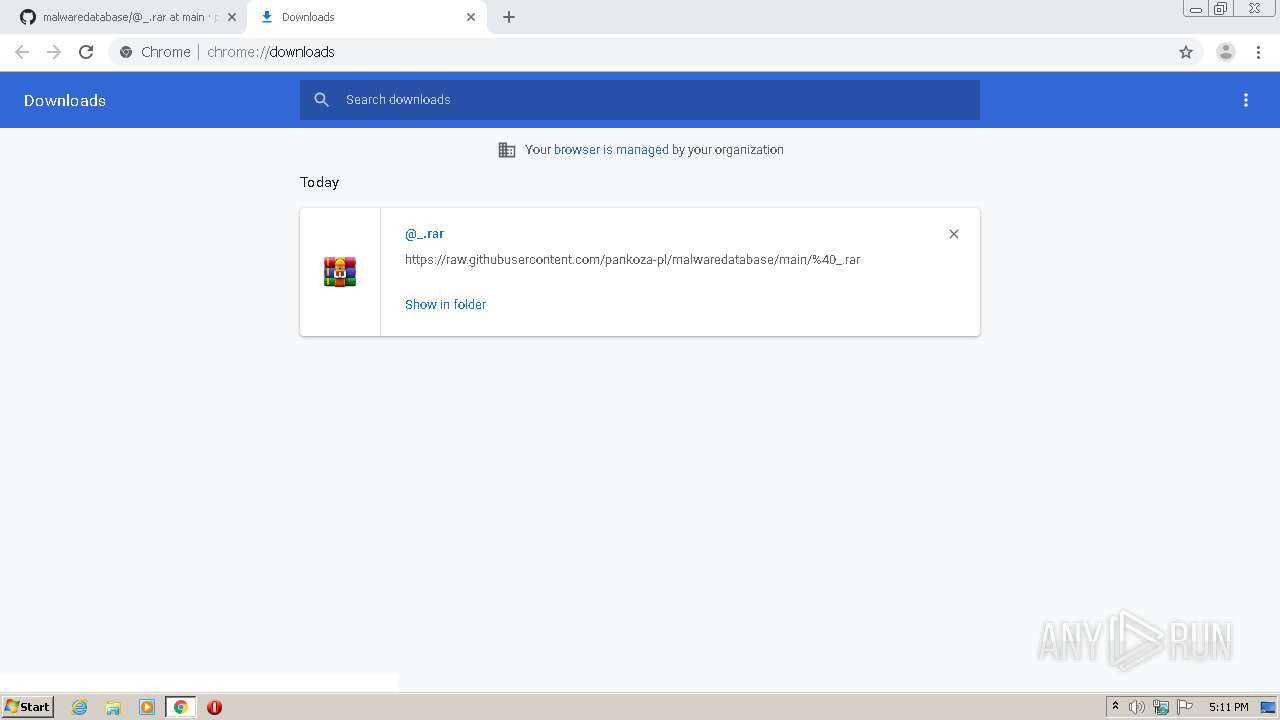Viewport: 1280px width, 720px height.
Task: Bookmark this page with the star icon
Action: point(1186,52)
